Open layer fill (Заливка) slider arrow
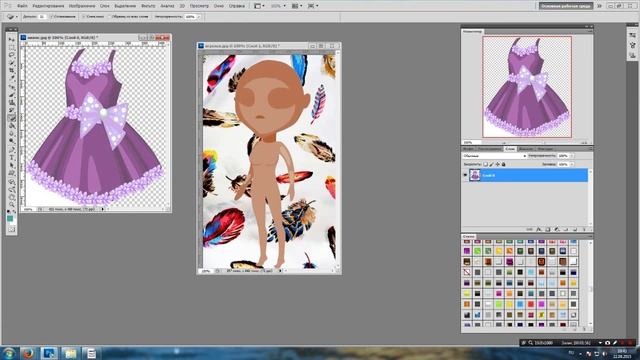This screenshot has height=360, width=640. pyautogui.click(x=572, y=164)
